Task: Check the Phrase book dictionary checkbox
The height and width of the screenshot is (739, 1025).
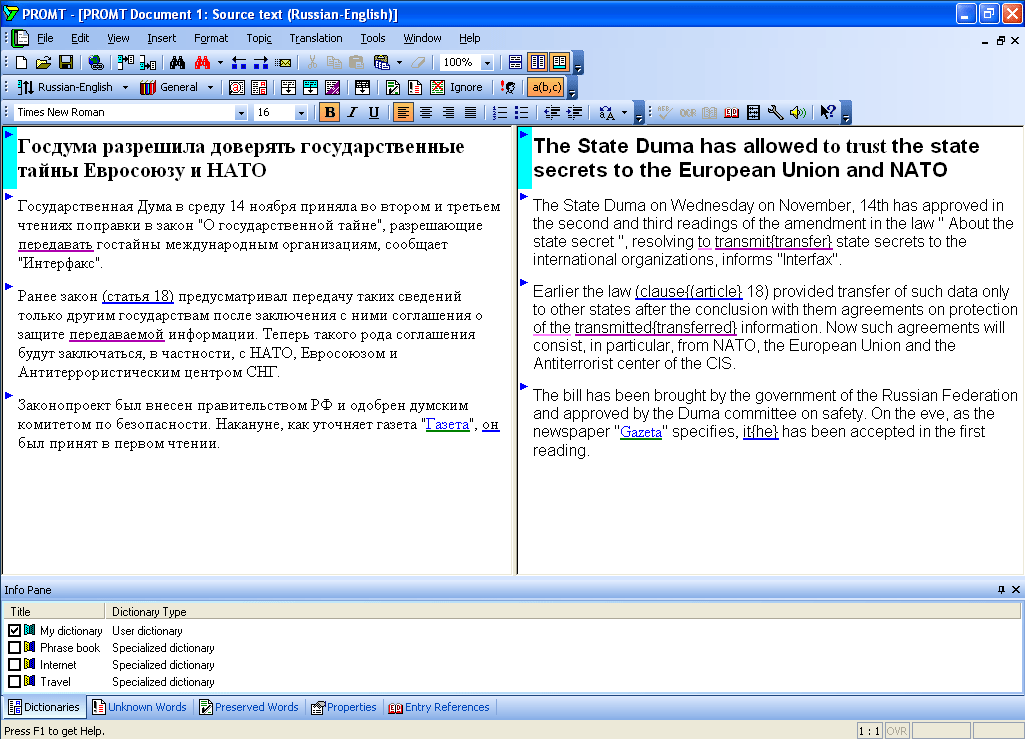Action: click(14, 647)
